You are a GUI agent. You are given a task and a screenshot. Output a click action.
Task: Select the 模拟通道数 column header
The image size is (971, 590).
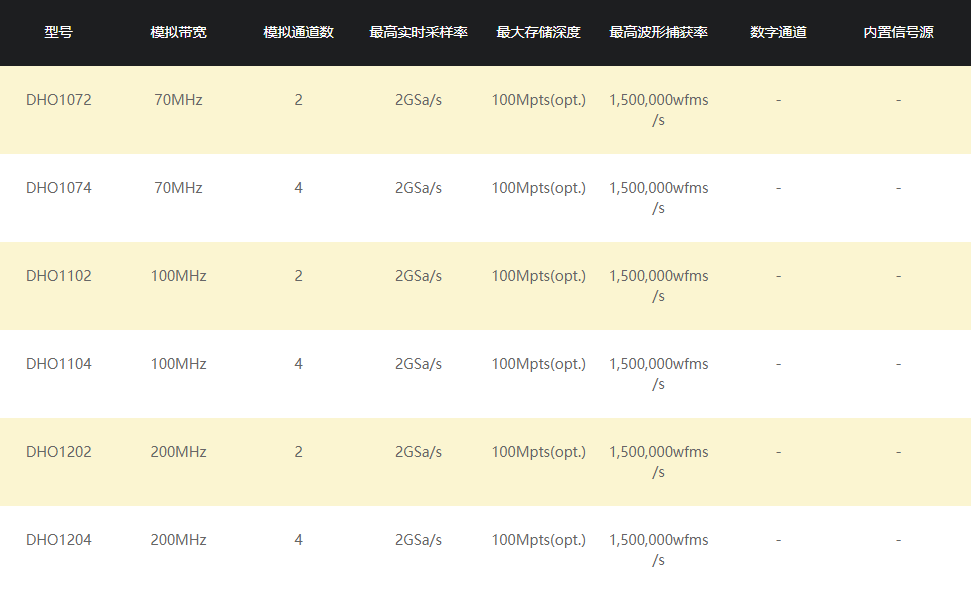point(298,32)
